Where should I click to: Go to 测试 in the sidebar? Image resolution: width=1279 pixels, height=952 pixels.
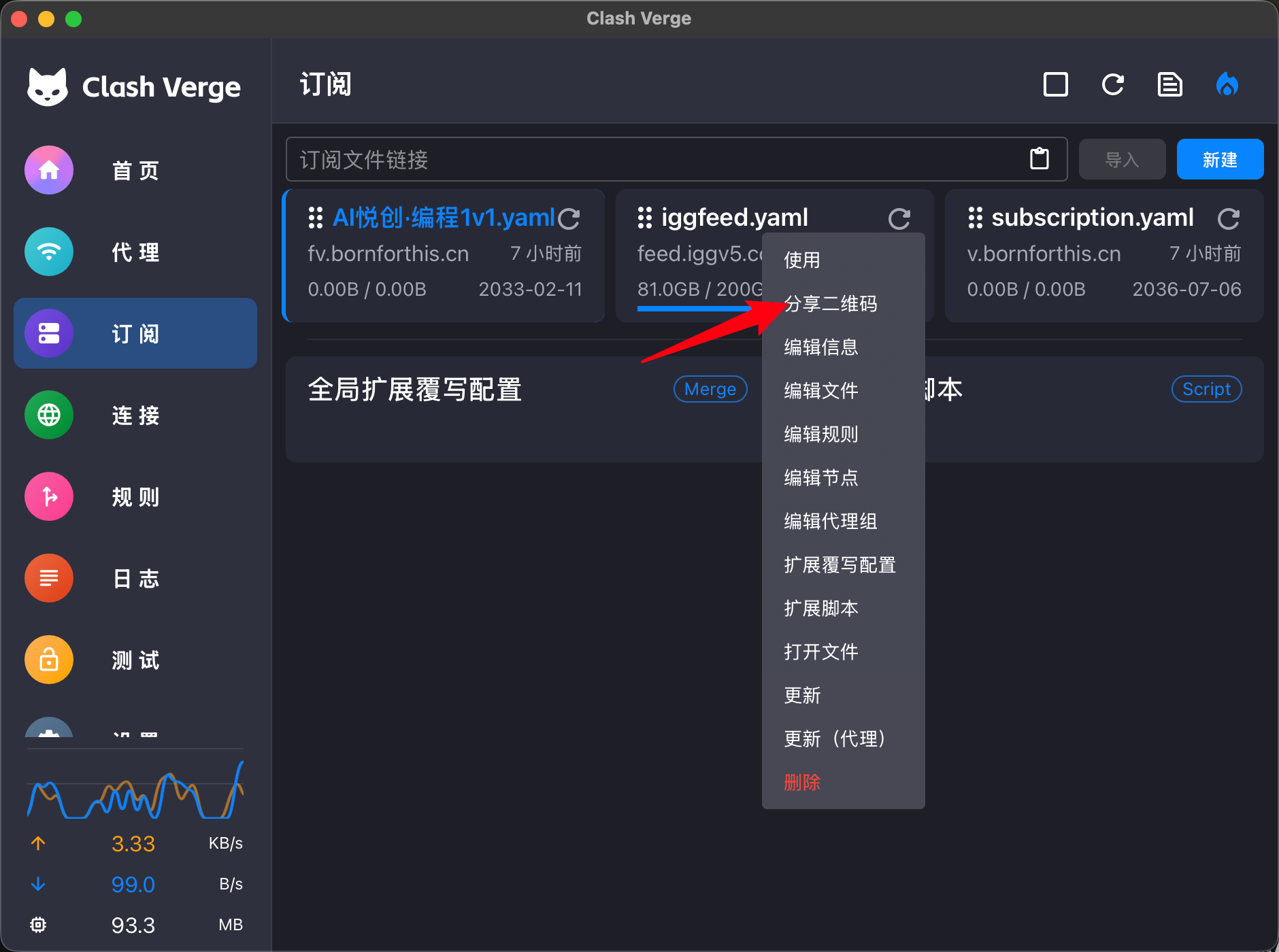[x=135, y=660]
